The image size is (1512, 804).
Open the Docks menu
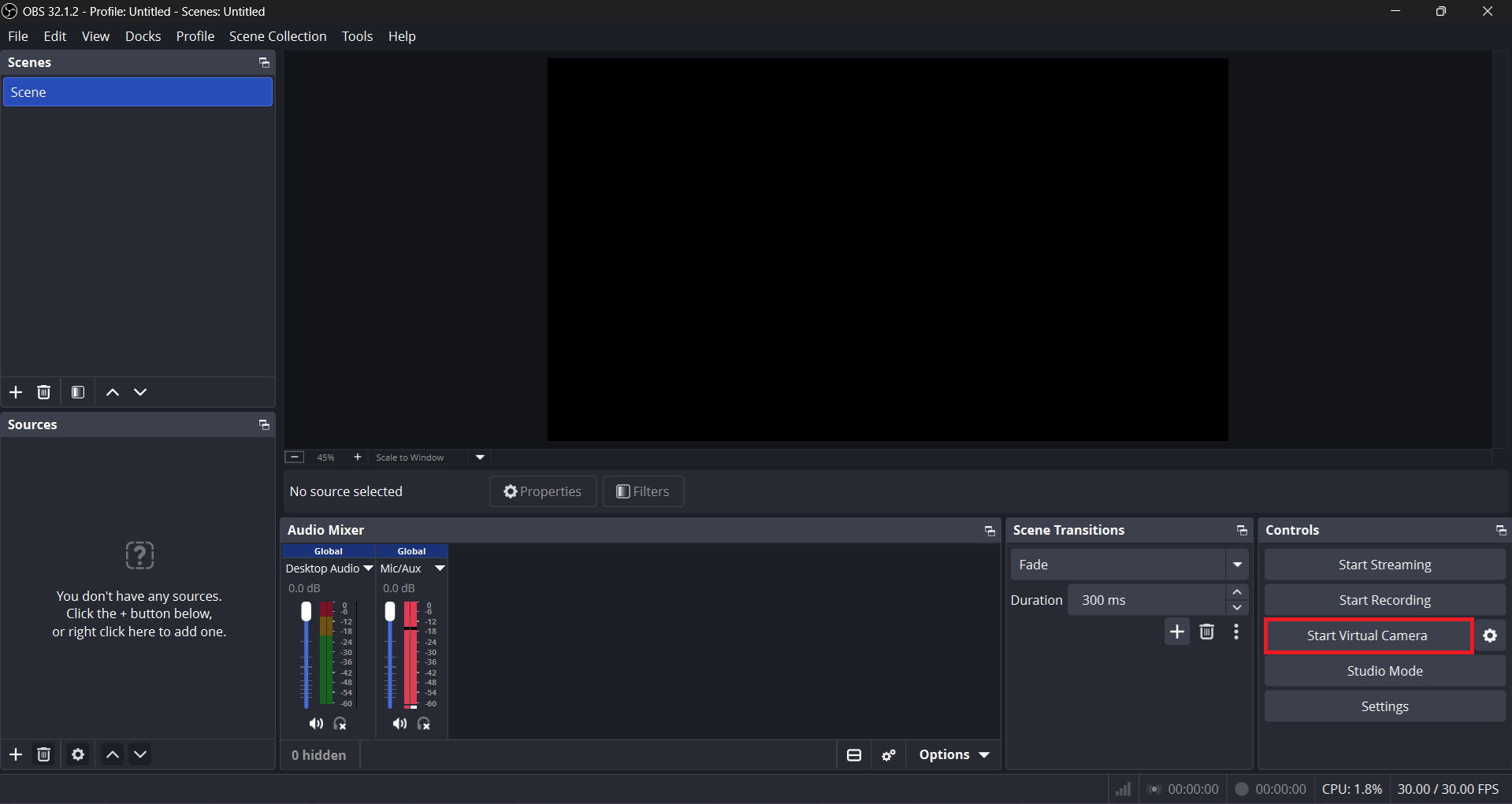pos(143,36)
